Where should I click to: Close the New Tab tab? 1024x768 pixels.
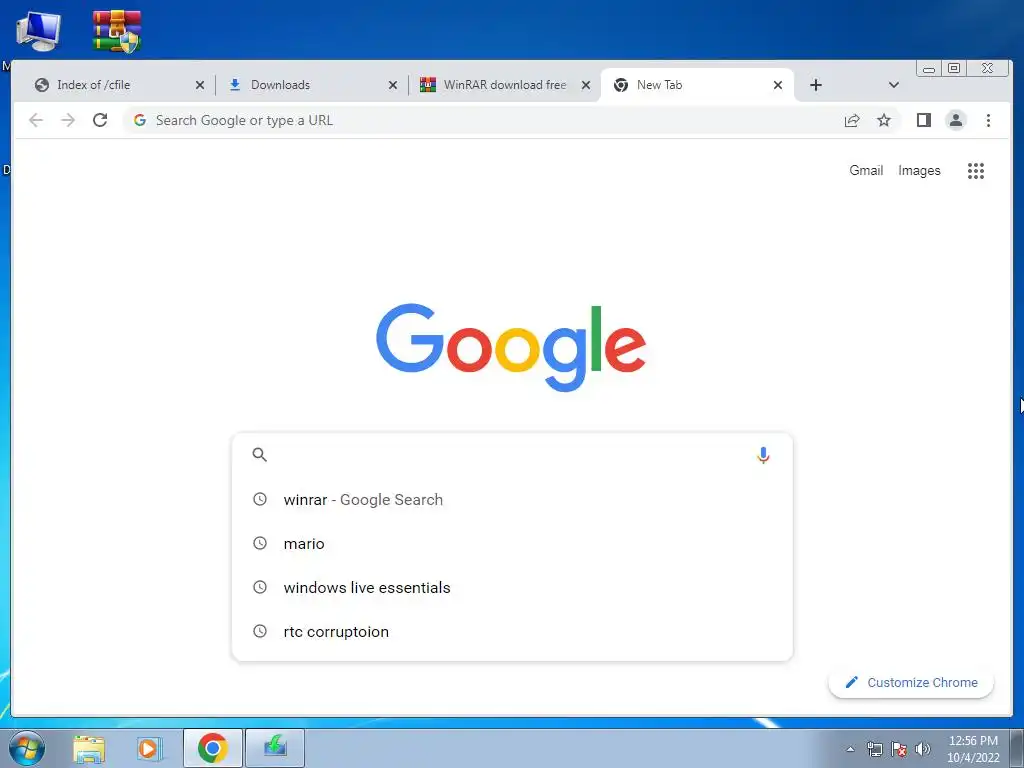(778, 85)
